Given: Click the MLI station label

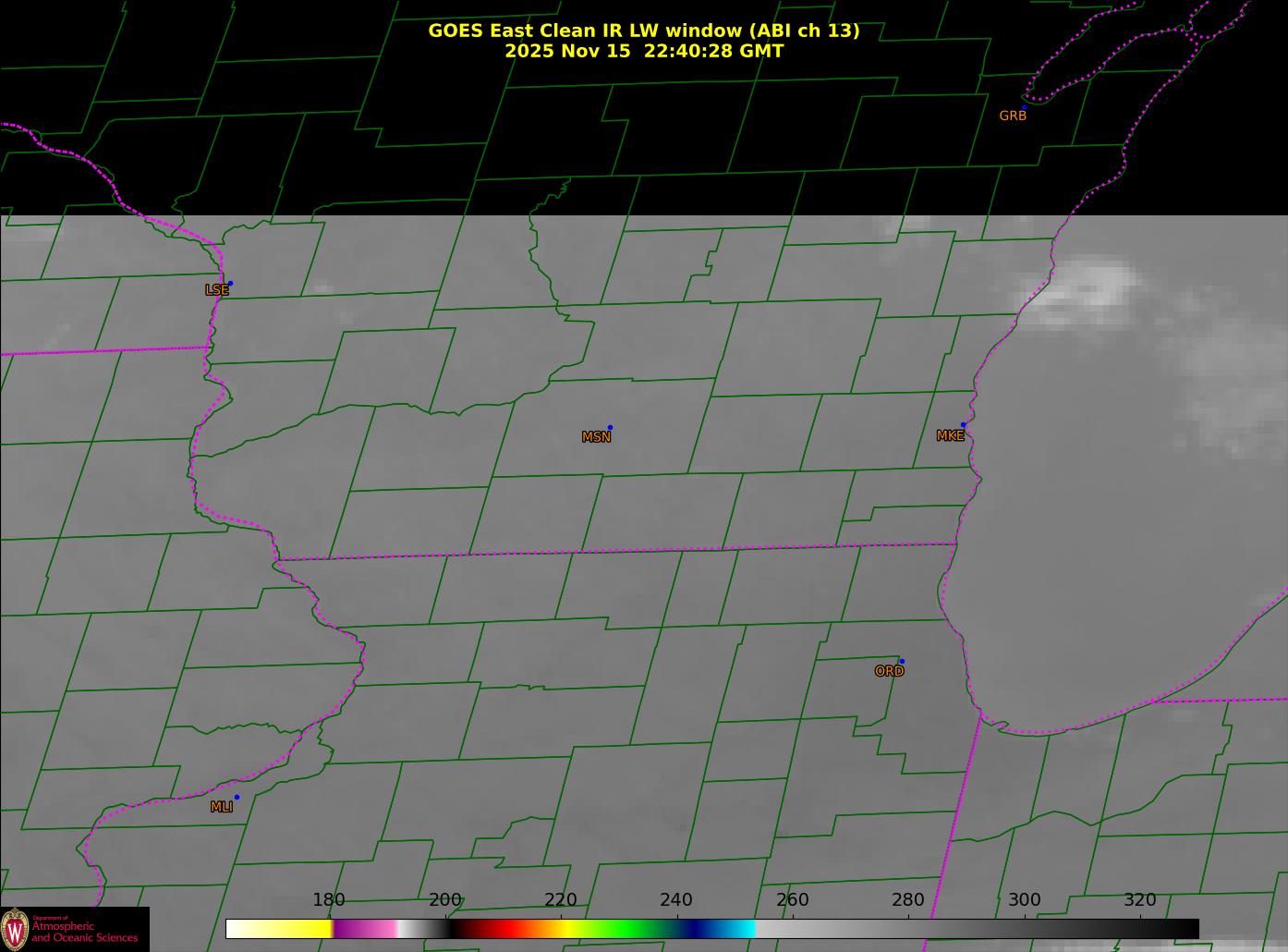Looking at the screenshot, I should point(222,807).
